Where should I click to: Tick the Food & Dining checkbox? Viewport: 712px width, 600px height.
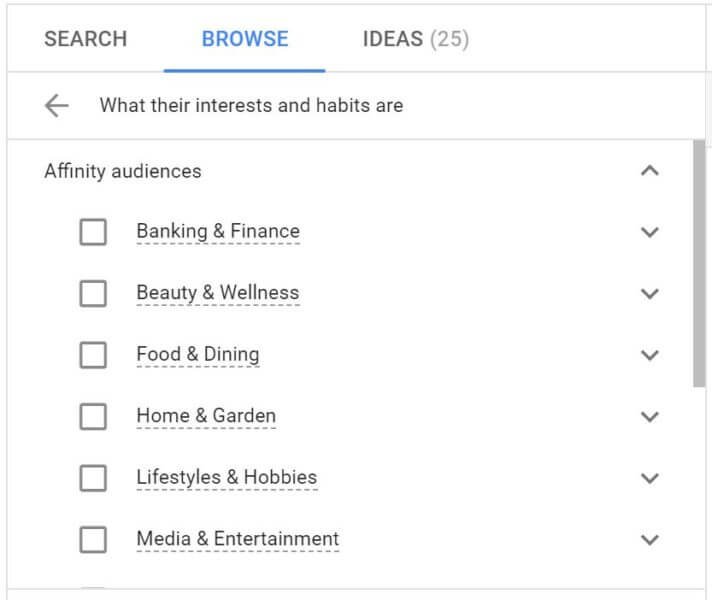tap(93, 355)
